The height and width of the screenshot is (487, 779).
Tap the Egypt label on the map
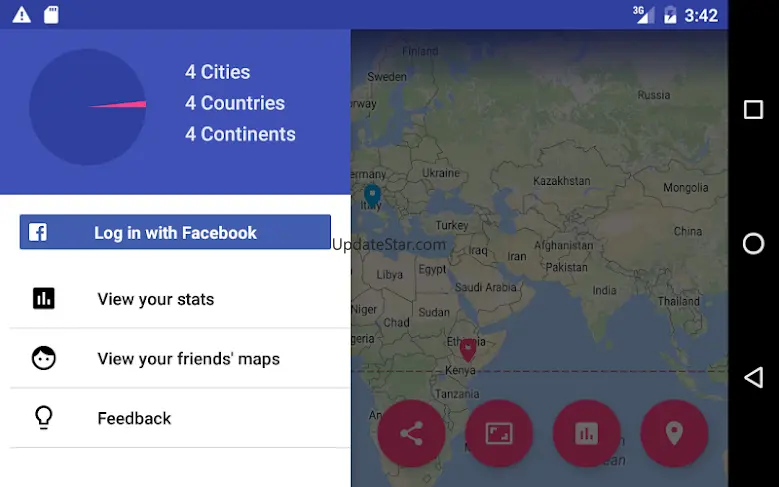432,269
